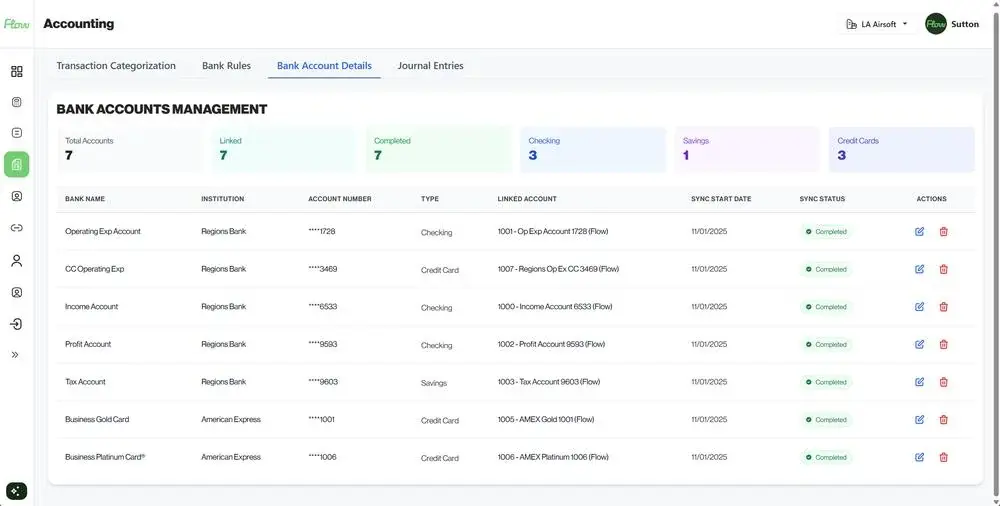Screen dimensions: 1000x506
Task: Click Completed status badge for Tax Account
Action: (x=826, y=382)
